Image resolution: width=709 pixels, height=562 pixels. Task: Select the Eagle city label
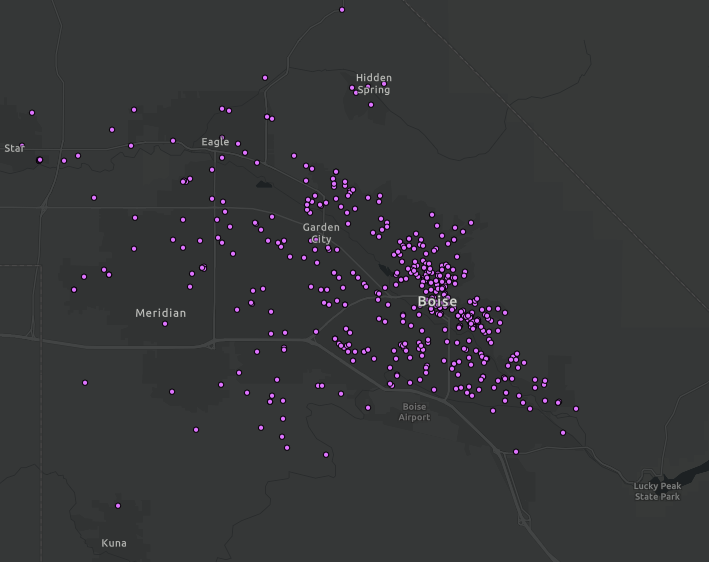tap(215, 142)
